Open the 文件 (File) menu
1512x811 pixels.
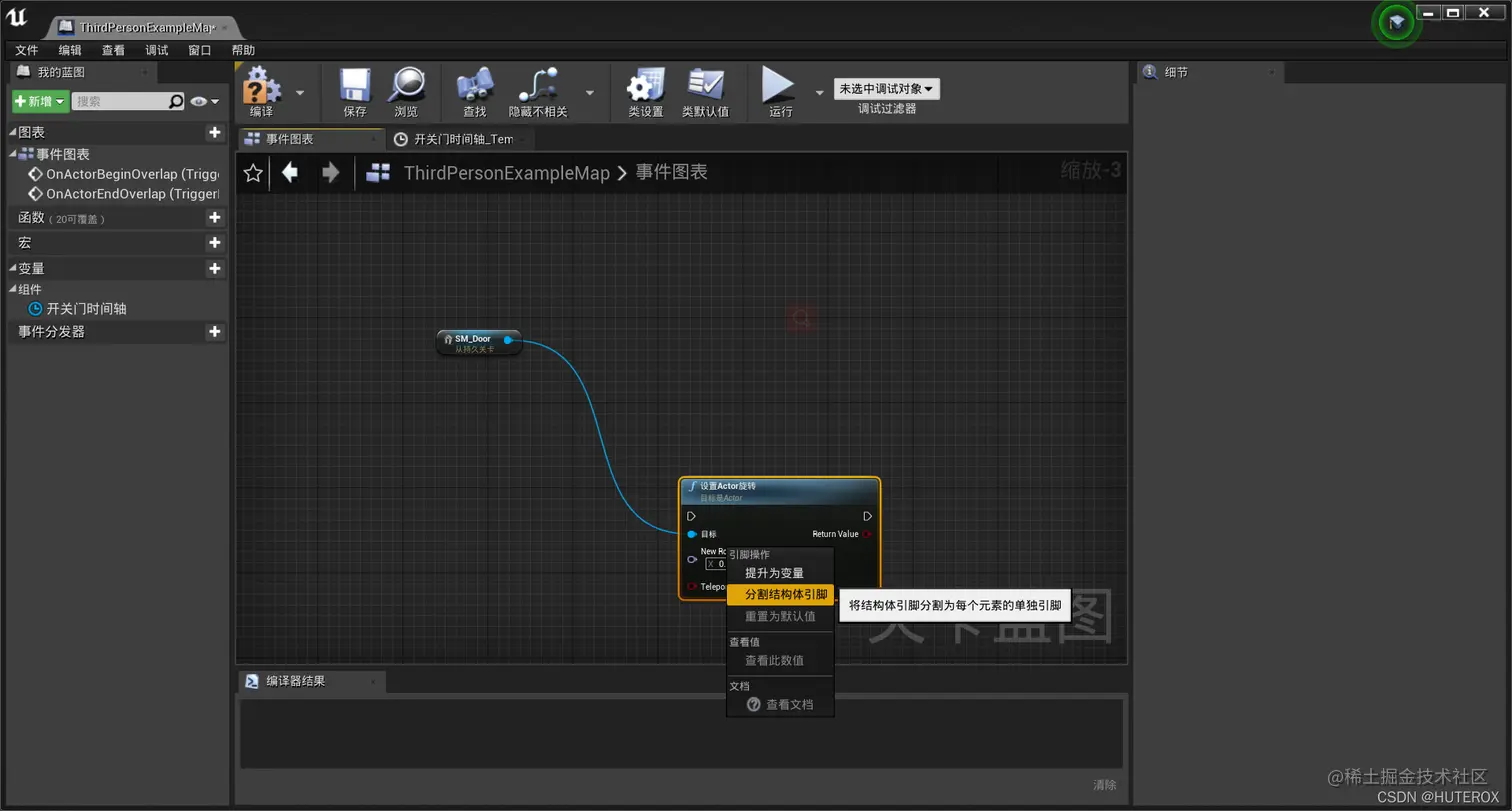(27, 50)
